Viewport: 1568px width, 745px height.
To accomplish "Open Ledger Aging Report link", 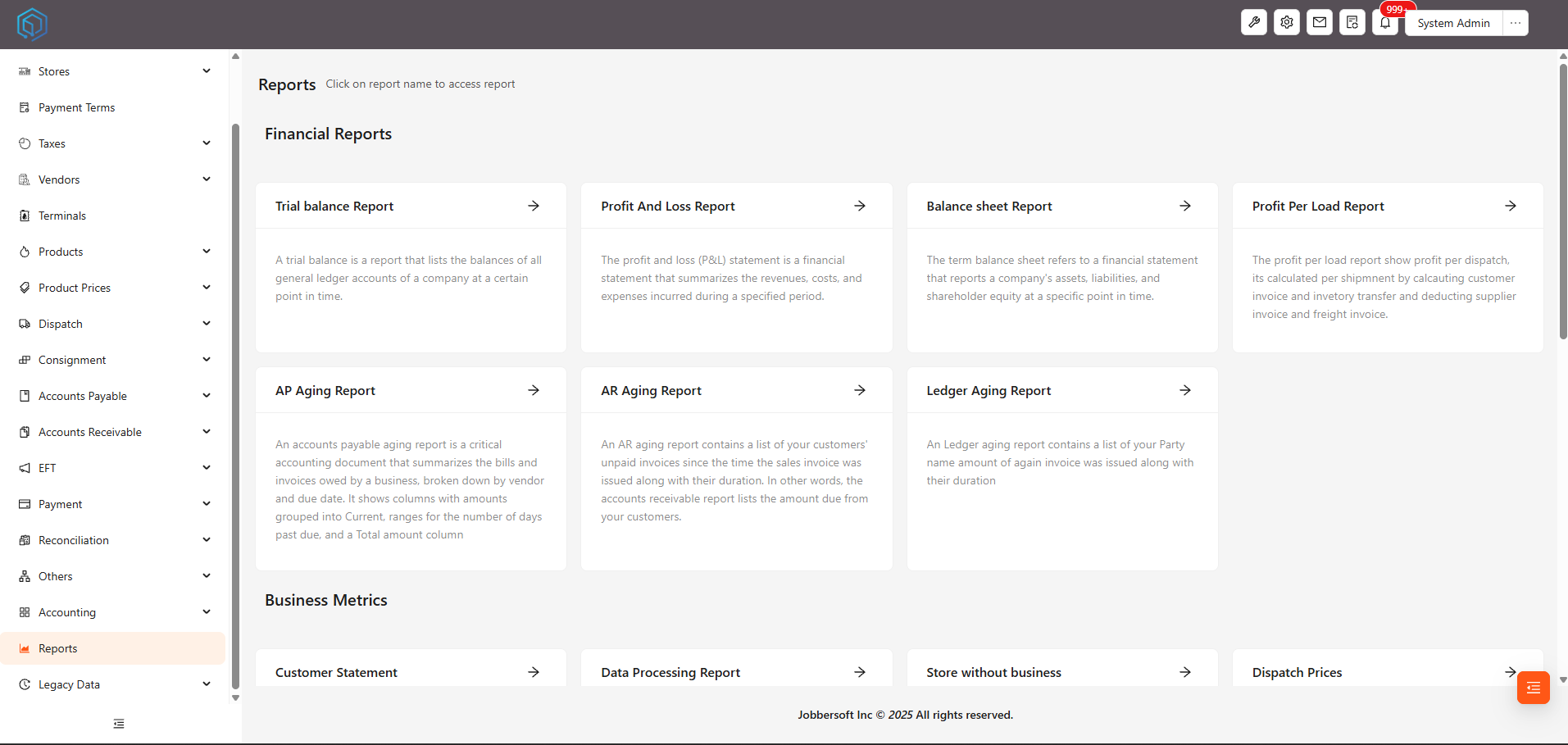I will coord(989,391).
